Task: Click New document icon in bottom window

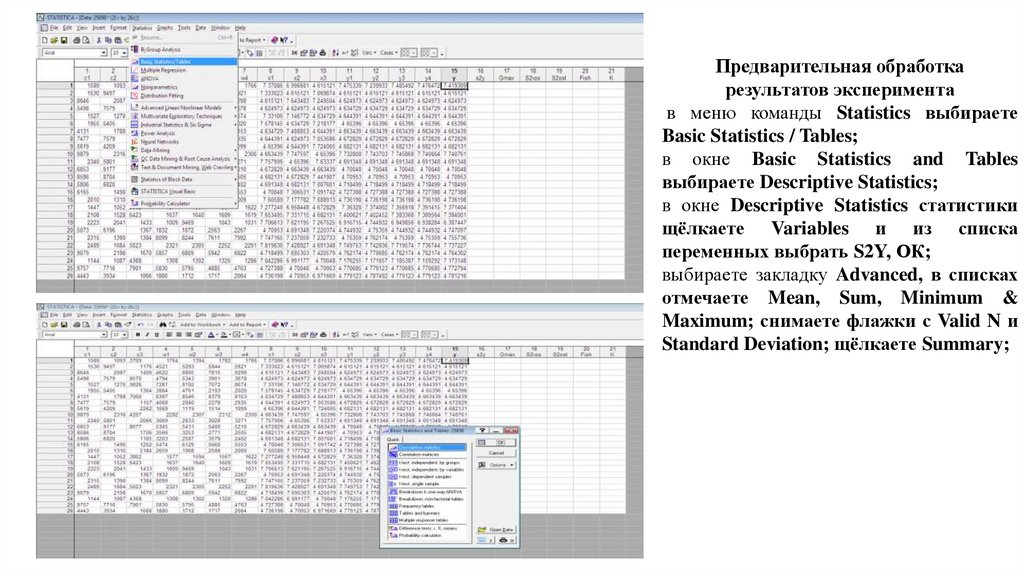Action: click(45, 325)
